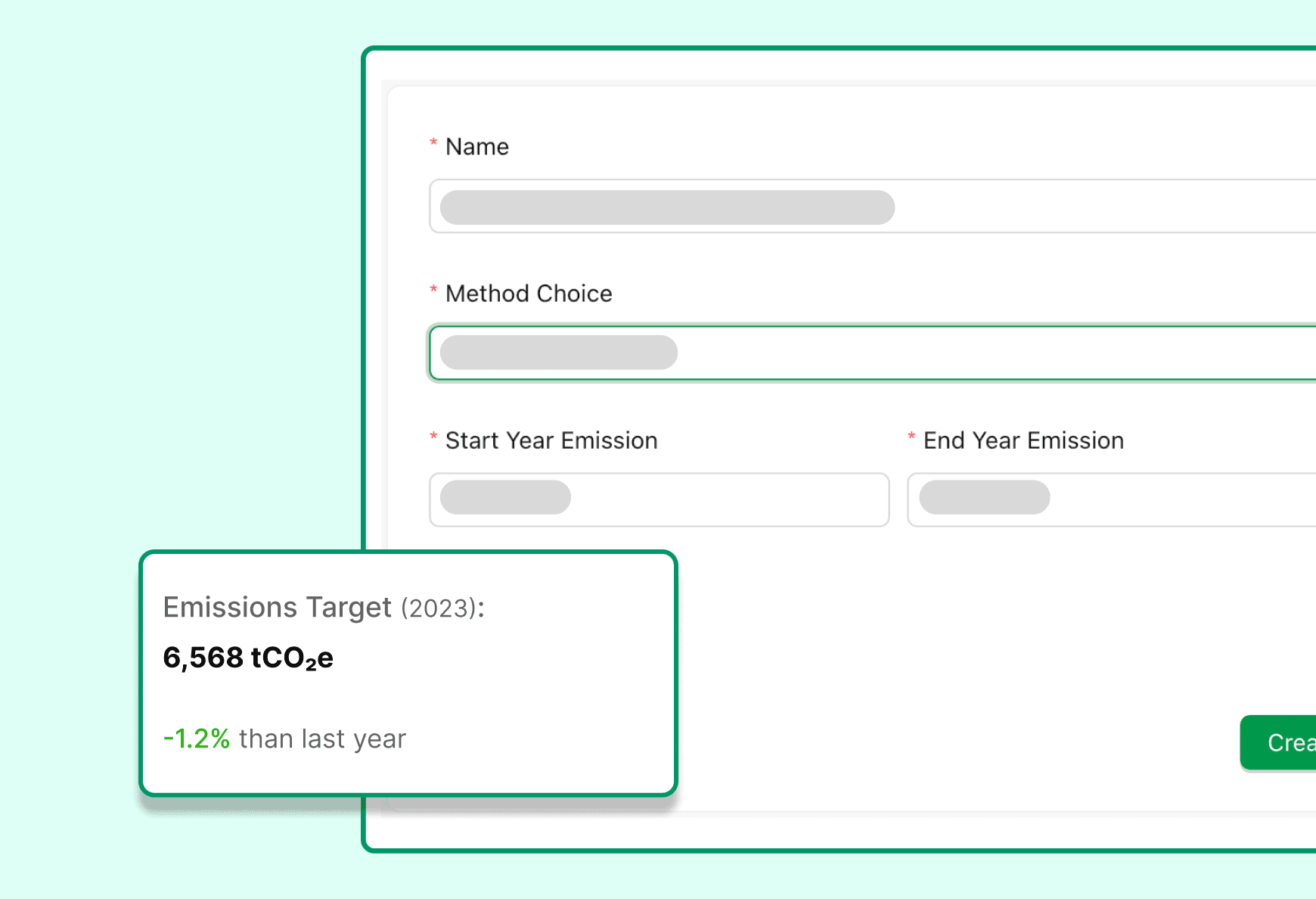
Task: Select the 6,568 tCO2e emissions value
Action: click(250, 658)
